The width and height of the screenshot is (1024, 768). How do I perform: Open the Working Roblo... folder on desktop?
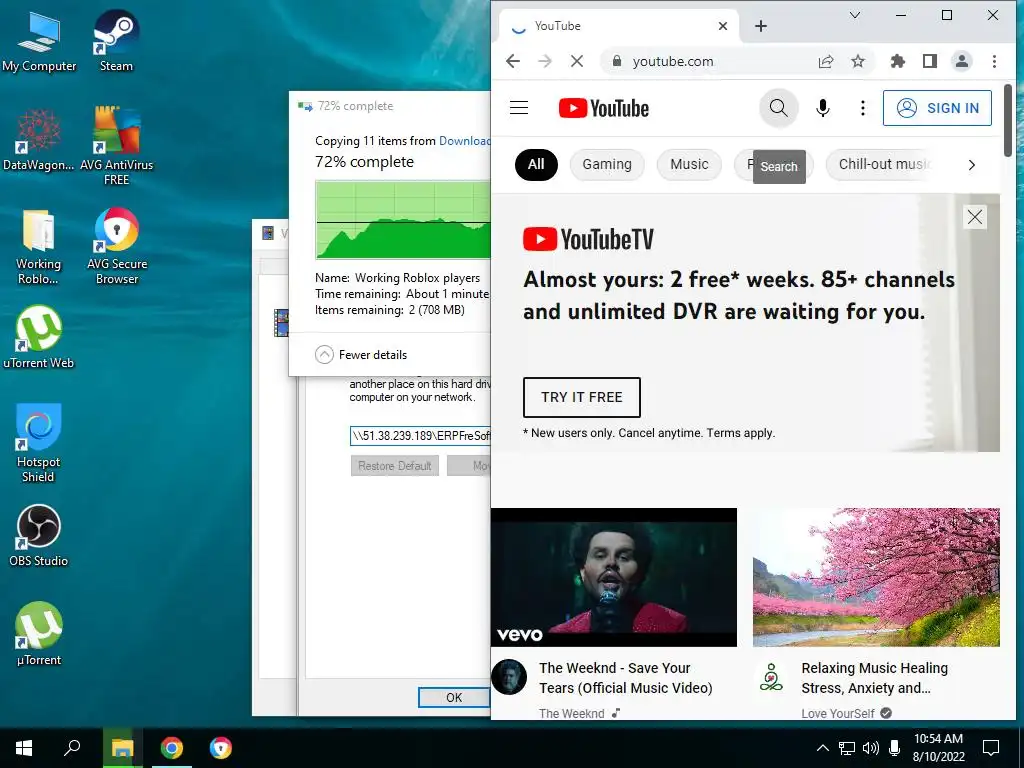coord(39,246)
